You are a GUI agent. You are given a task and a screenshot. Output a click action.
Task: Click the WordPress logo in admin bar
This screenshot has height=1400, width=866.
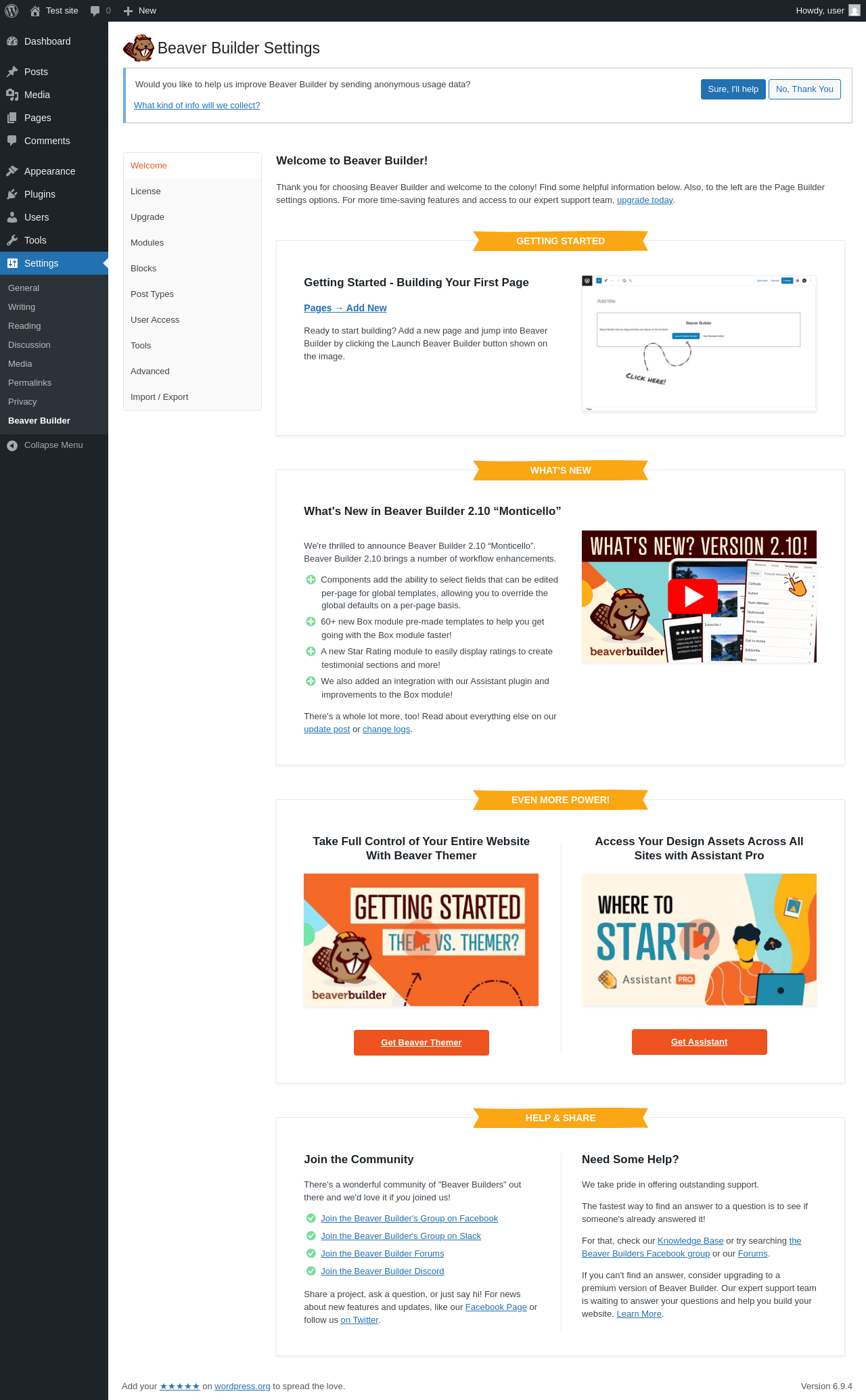[x=12, y=11]
